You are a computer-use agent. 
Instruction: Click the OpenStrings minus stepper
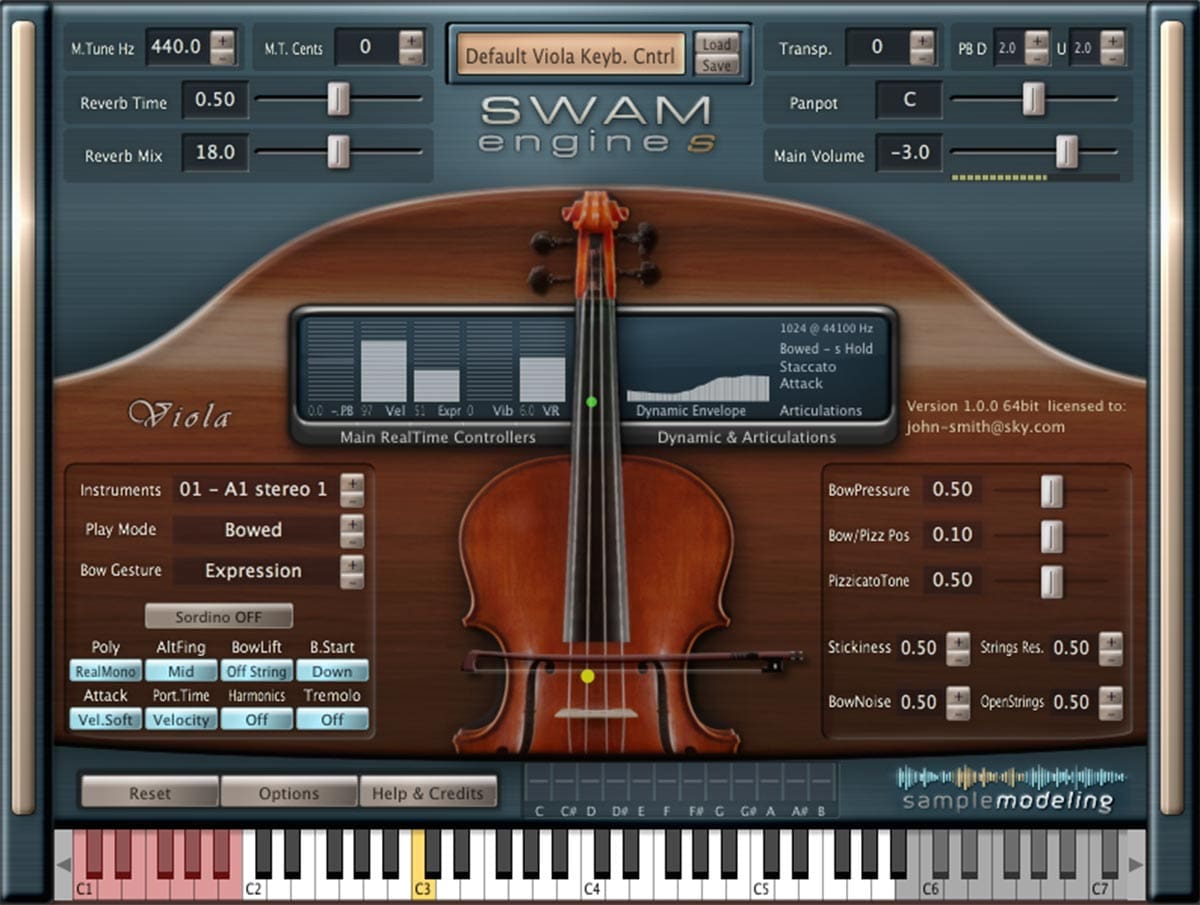(x=1110, y=711)
